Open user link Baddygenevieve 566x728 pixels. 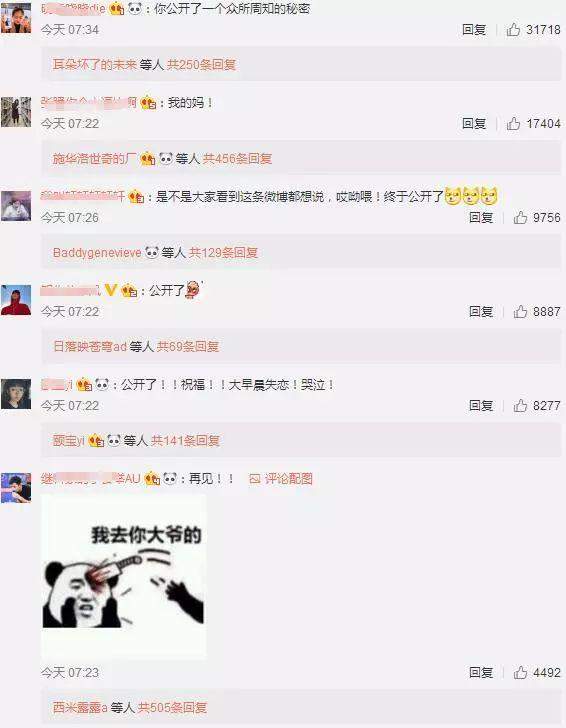(x=97, y=253)
